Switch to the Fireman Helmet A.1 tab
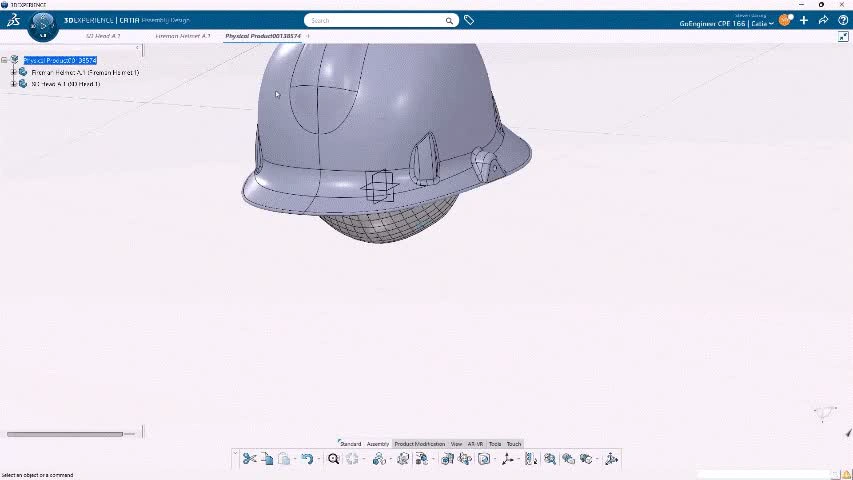 pos(183,36)
